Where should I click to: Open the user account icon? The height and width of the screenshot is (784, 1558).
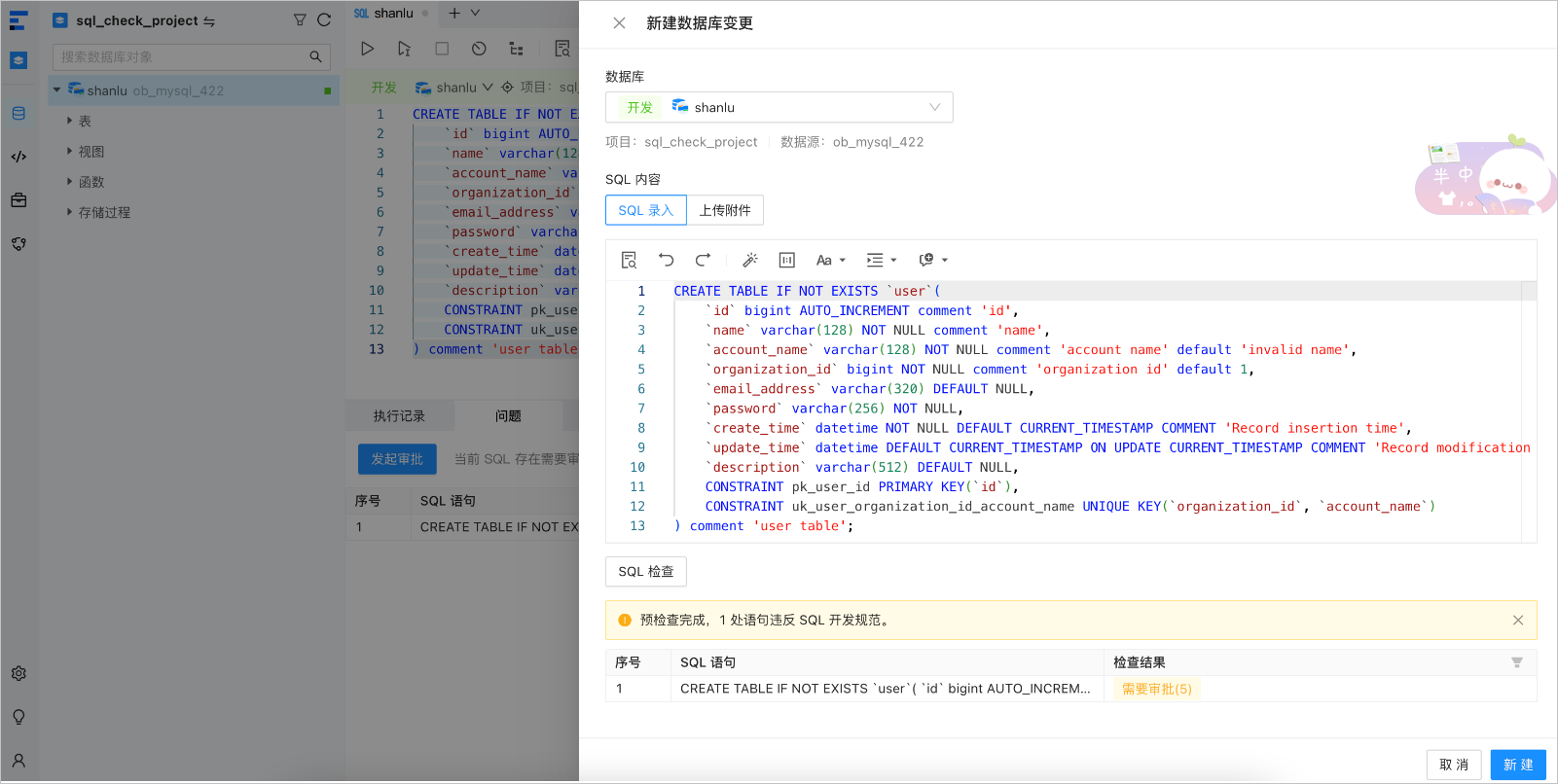18,761
